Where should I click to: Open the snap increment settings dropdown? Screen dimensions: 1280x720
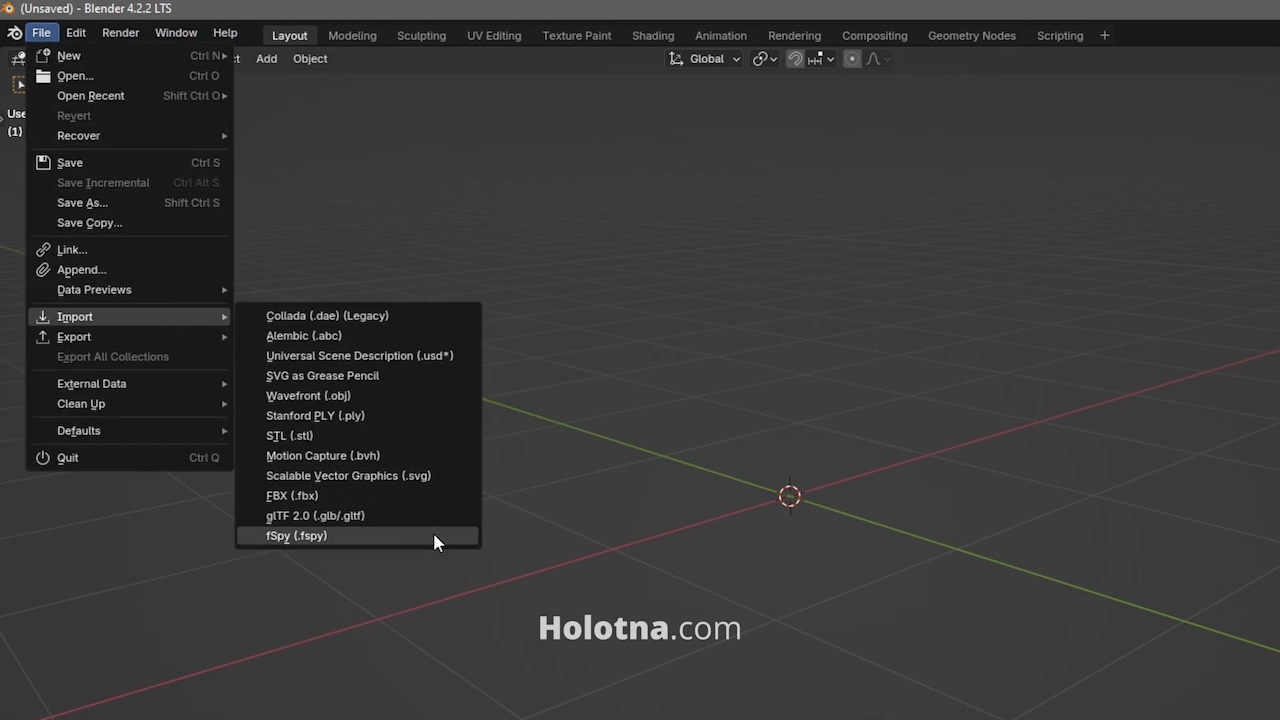[821, 59]
